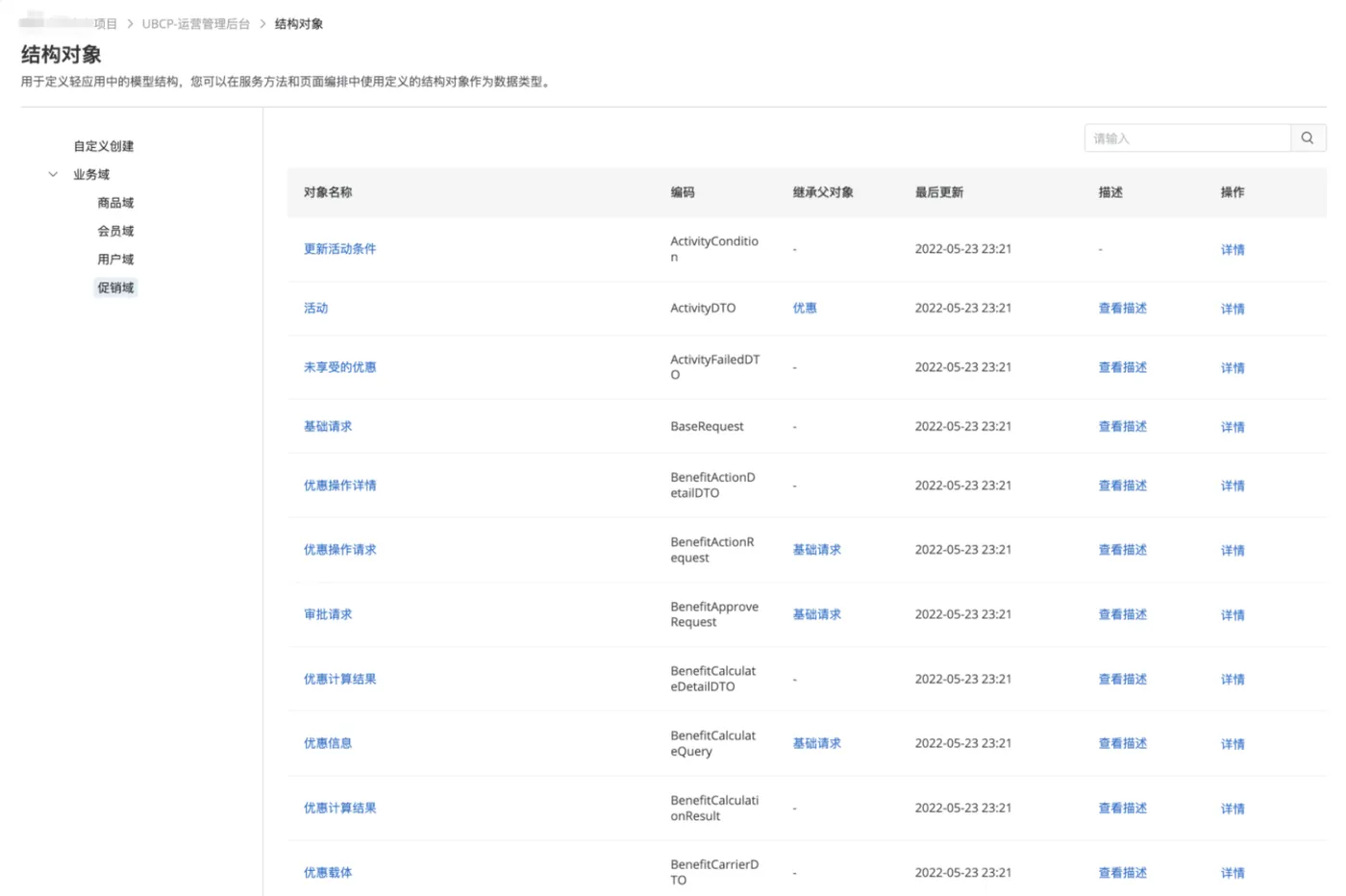Open 商品域 in the sidebar tree

click(x=115, y=203)
